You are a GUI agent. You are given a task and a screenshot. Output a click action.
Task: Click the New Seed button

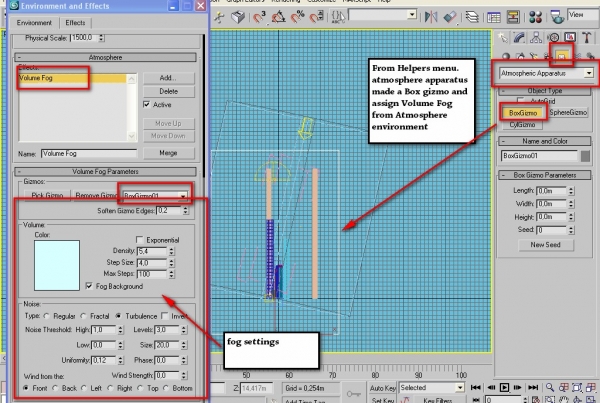(546, 245)
